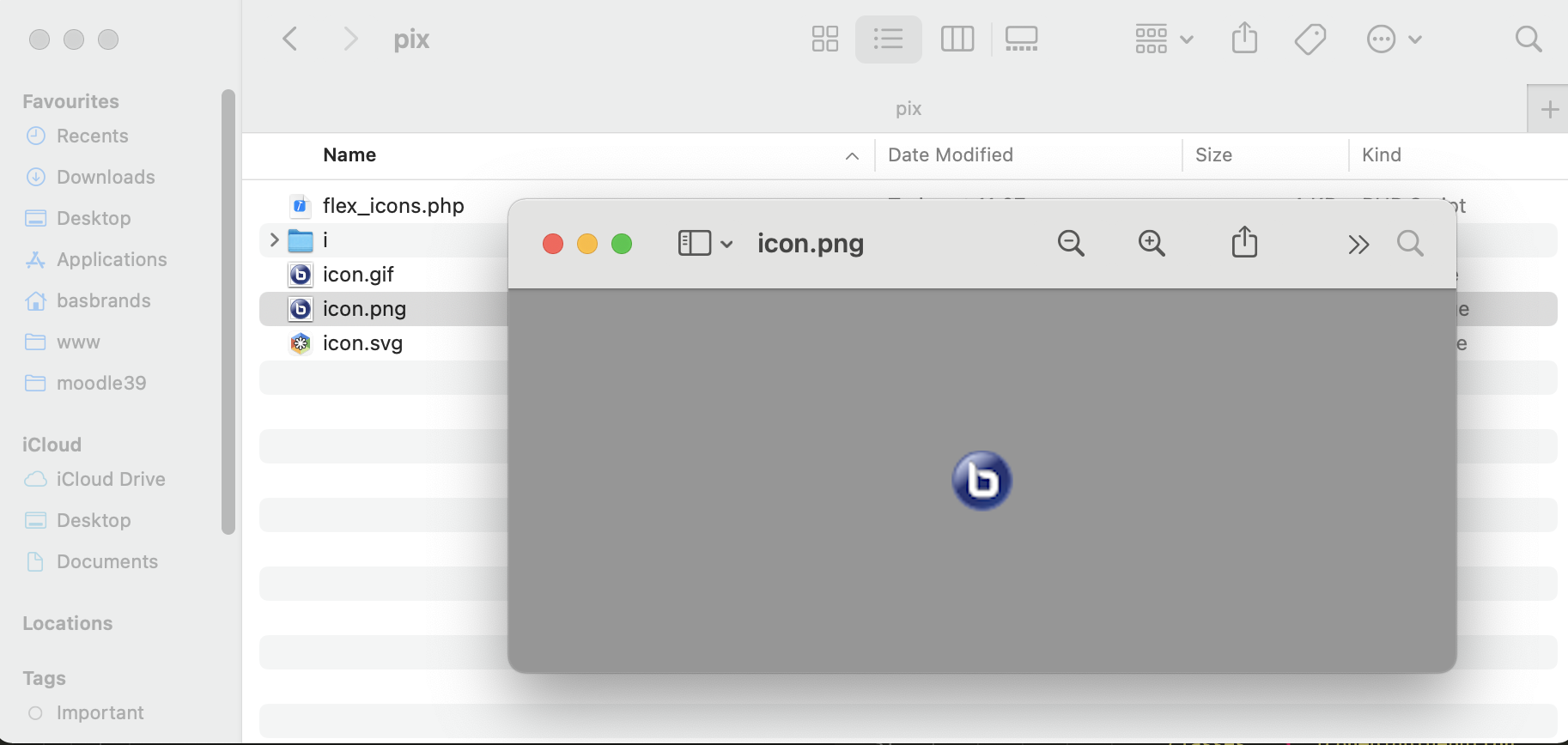The width and height of the screenshot is (1568, 745).
Task: Toggle the Preview sidebar view button
Action: [694, 244]
